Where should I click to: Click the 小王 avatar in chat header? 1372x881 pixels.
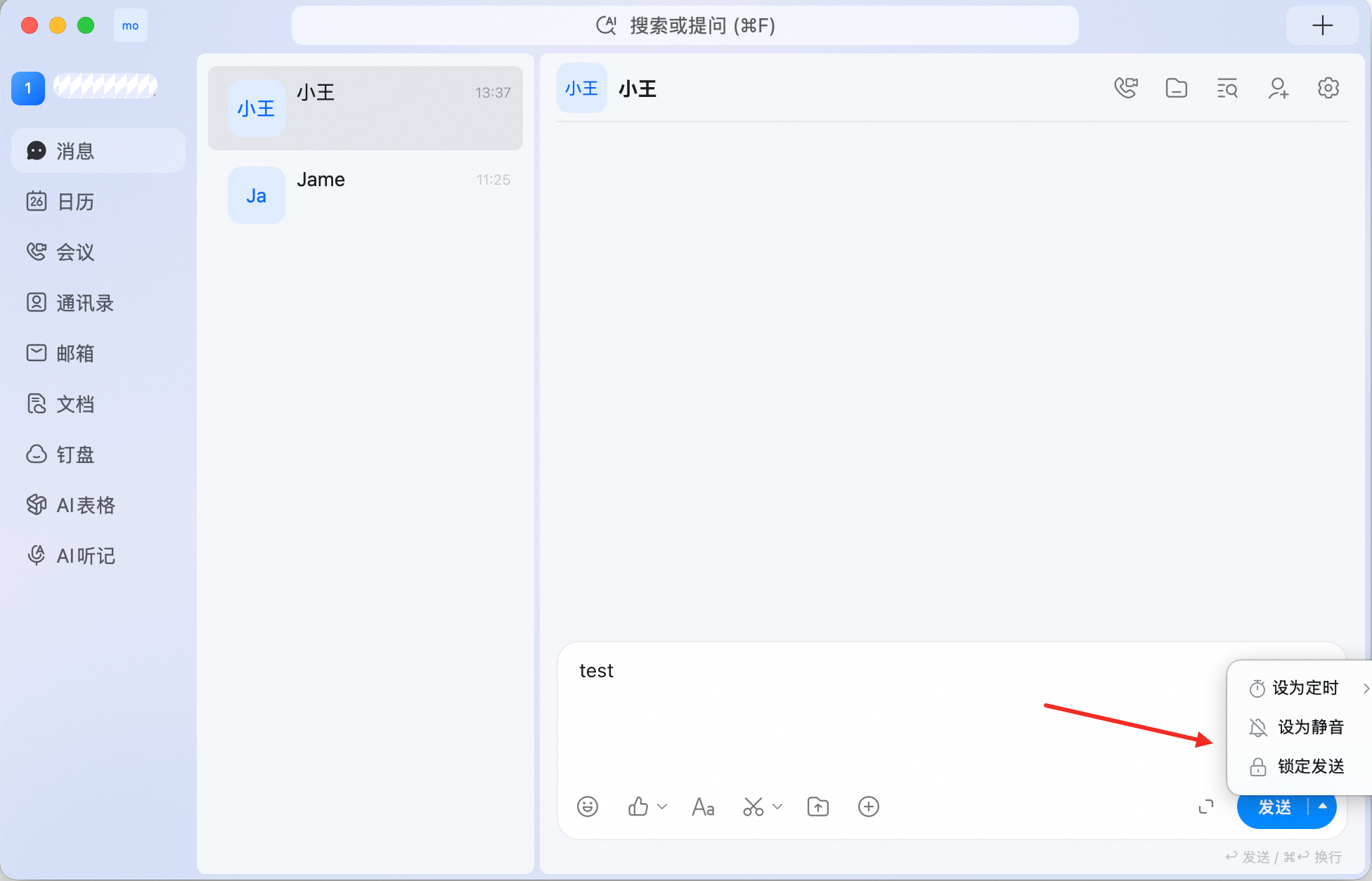point(582,89)
